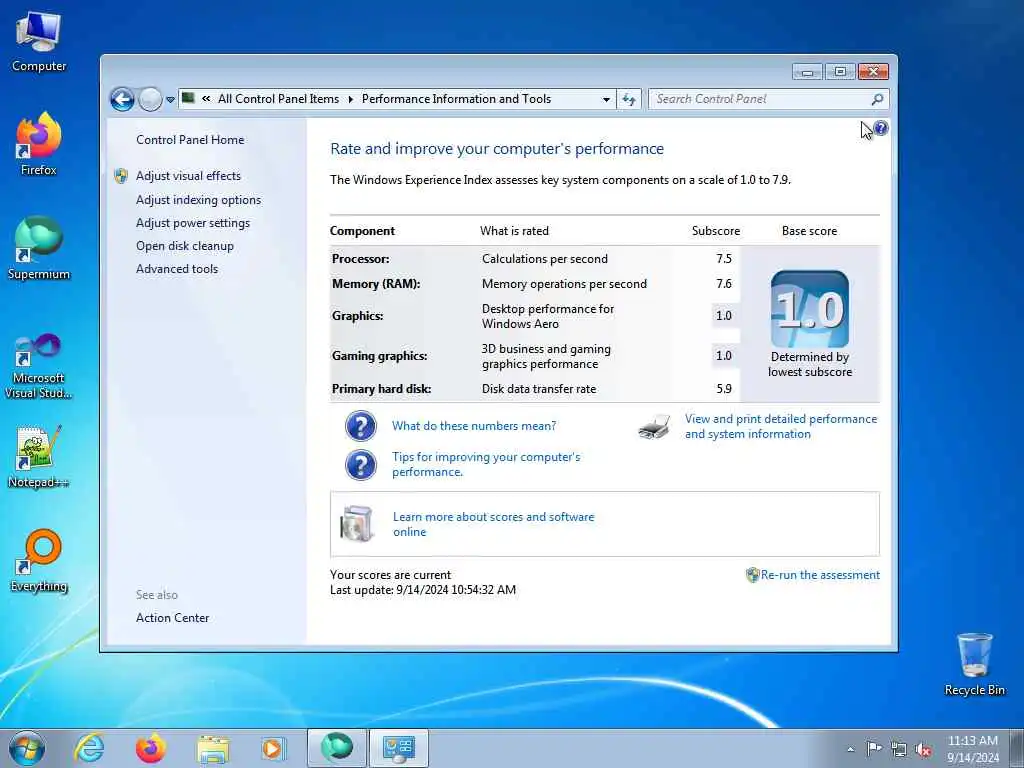
Task: View and print detailed performance information
Action: click(781, 426)
